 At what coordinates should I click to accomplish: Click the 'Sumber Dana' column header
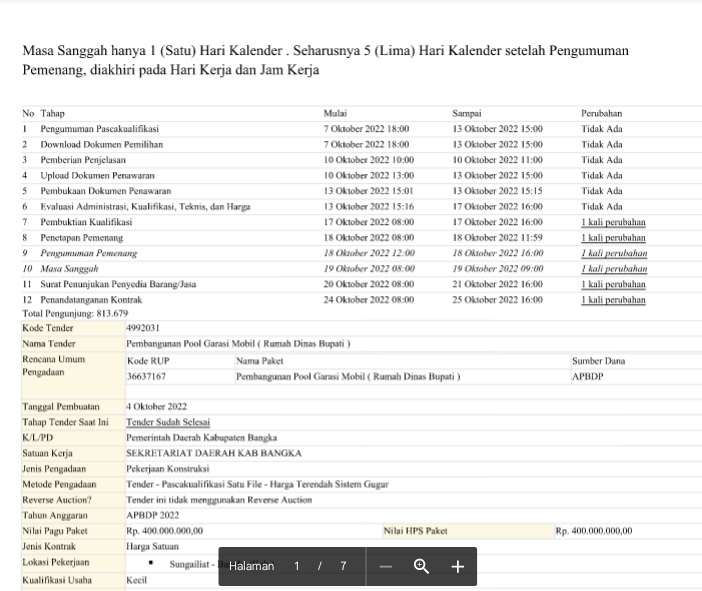point(599,361)
